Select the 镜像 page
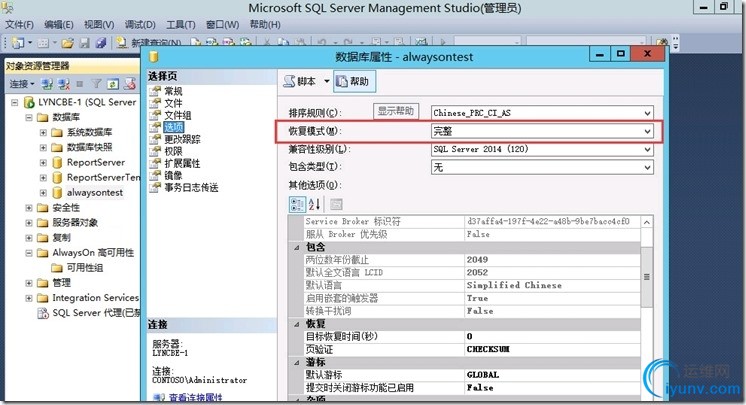 click(173, 175)
